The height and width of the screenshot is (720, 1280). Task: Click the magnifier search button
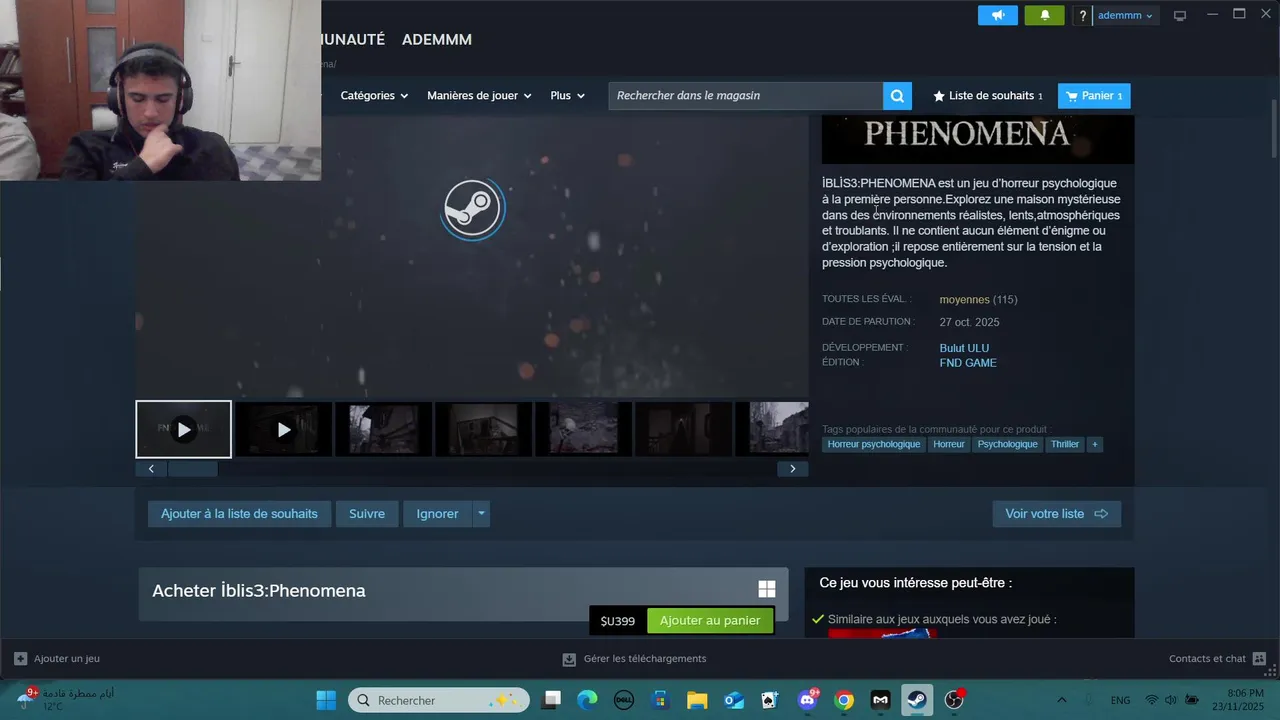point(897,96)
